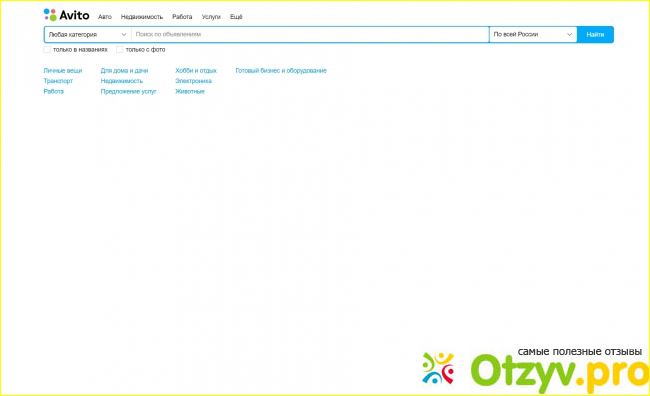Choose 'Услуги' in the top navigation

(x=211, y=17)
